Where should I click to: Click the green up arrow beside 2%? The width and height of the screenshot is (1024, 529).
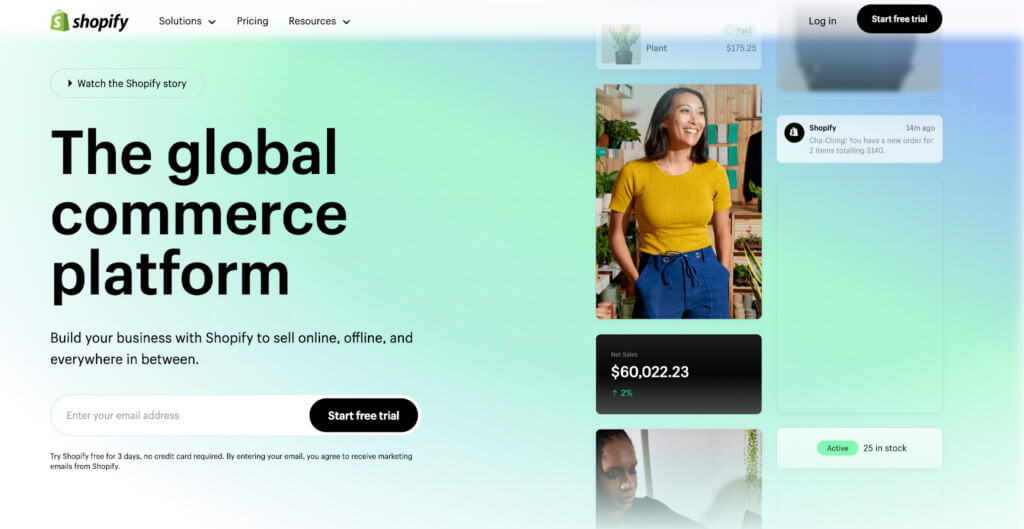pos(614,393)
